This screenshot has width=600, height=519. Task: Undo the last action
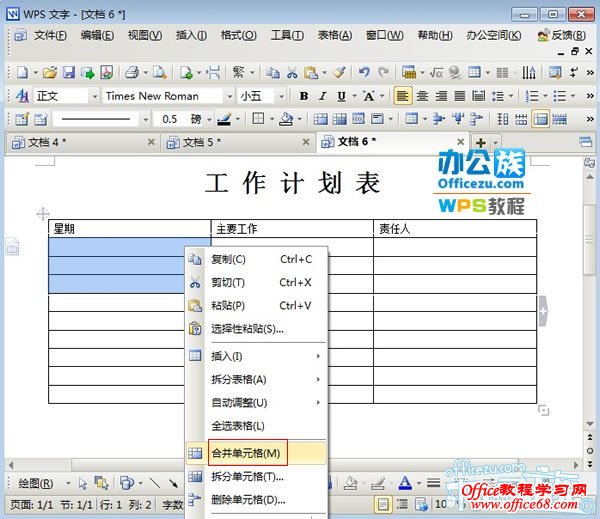364,72
